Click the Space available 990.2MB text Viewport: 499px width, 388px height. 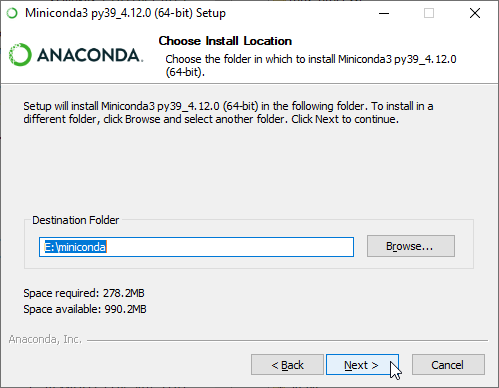click(85, 309)
